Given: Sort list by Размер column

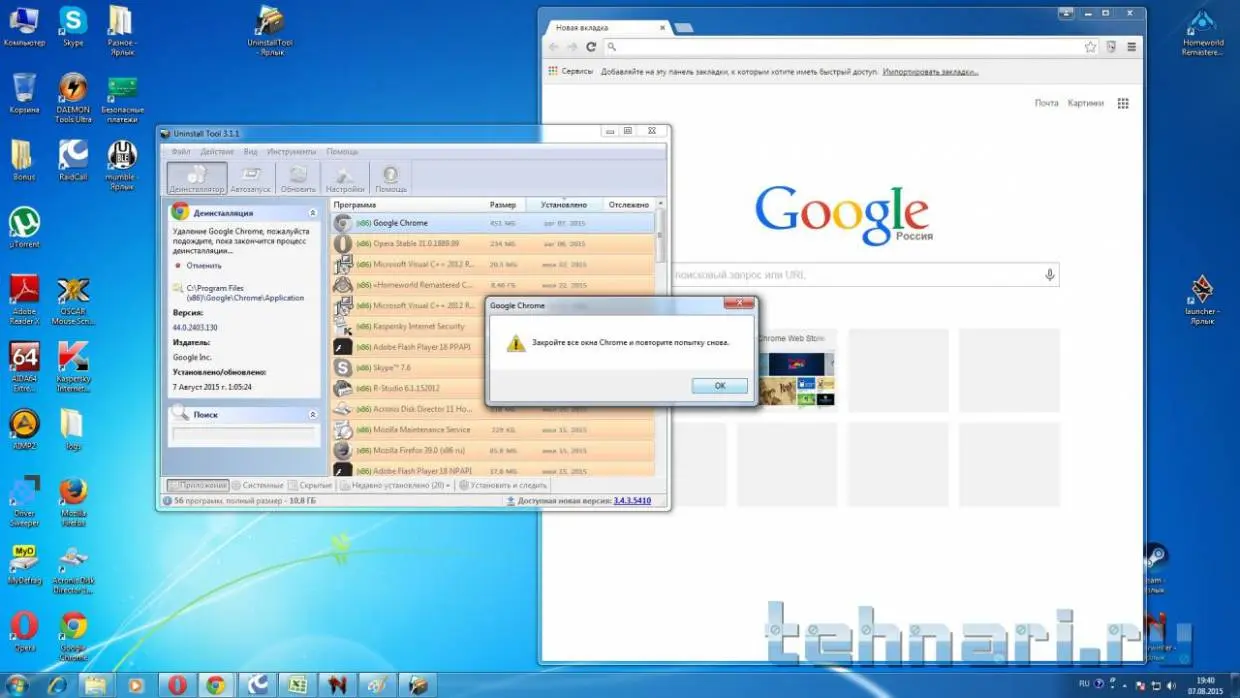Looking at the screenshot, I should point(505,204).
